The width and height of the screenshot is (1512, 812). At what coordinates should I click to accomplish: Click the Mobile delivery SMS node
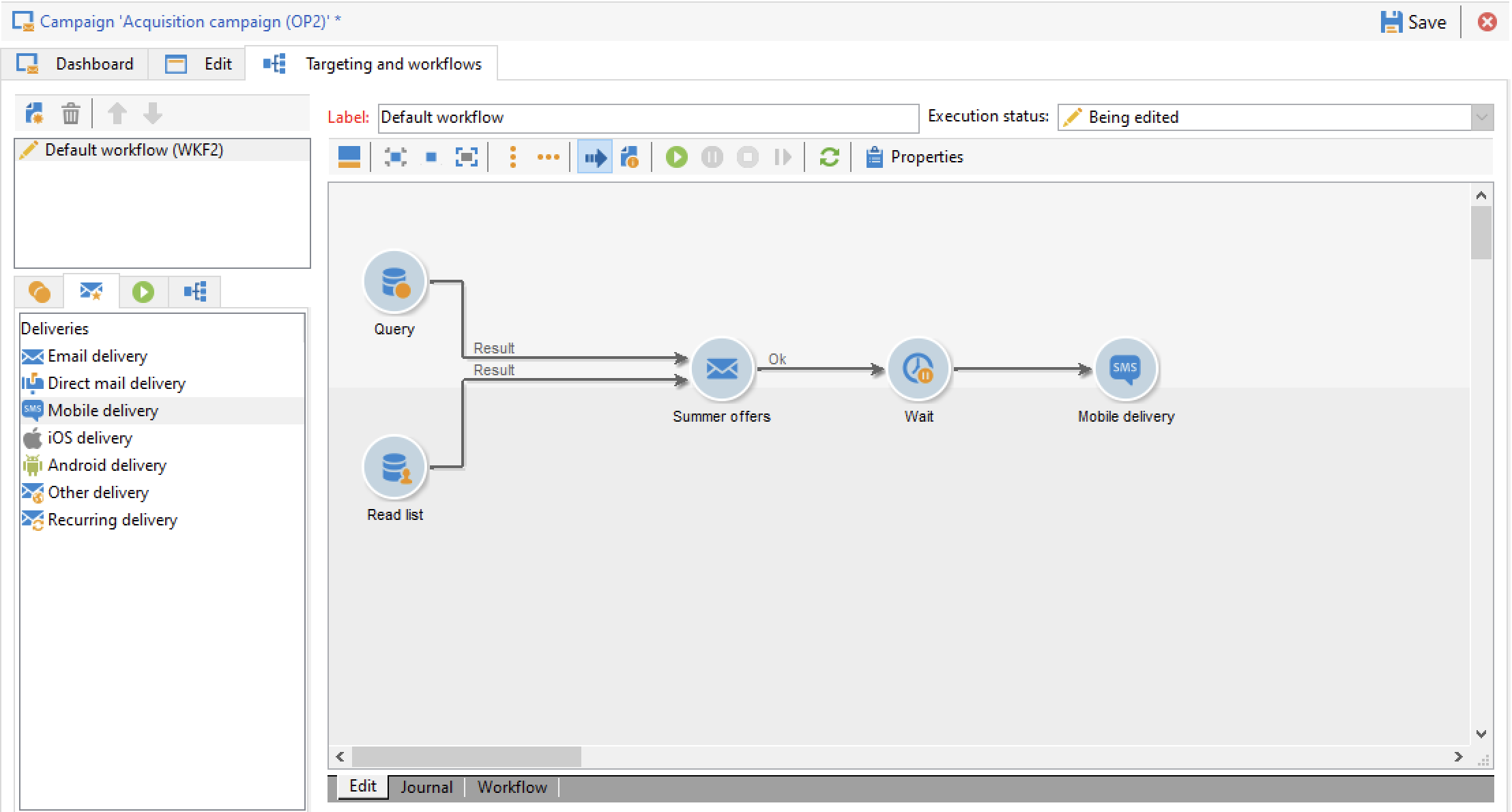(1125, 369)
